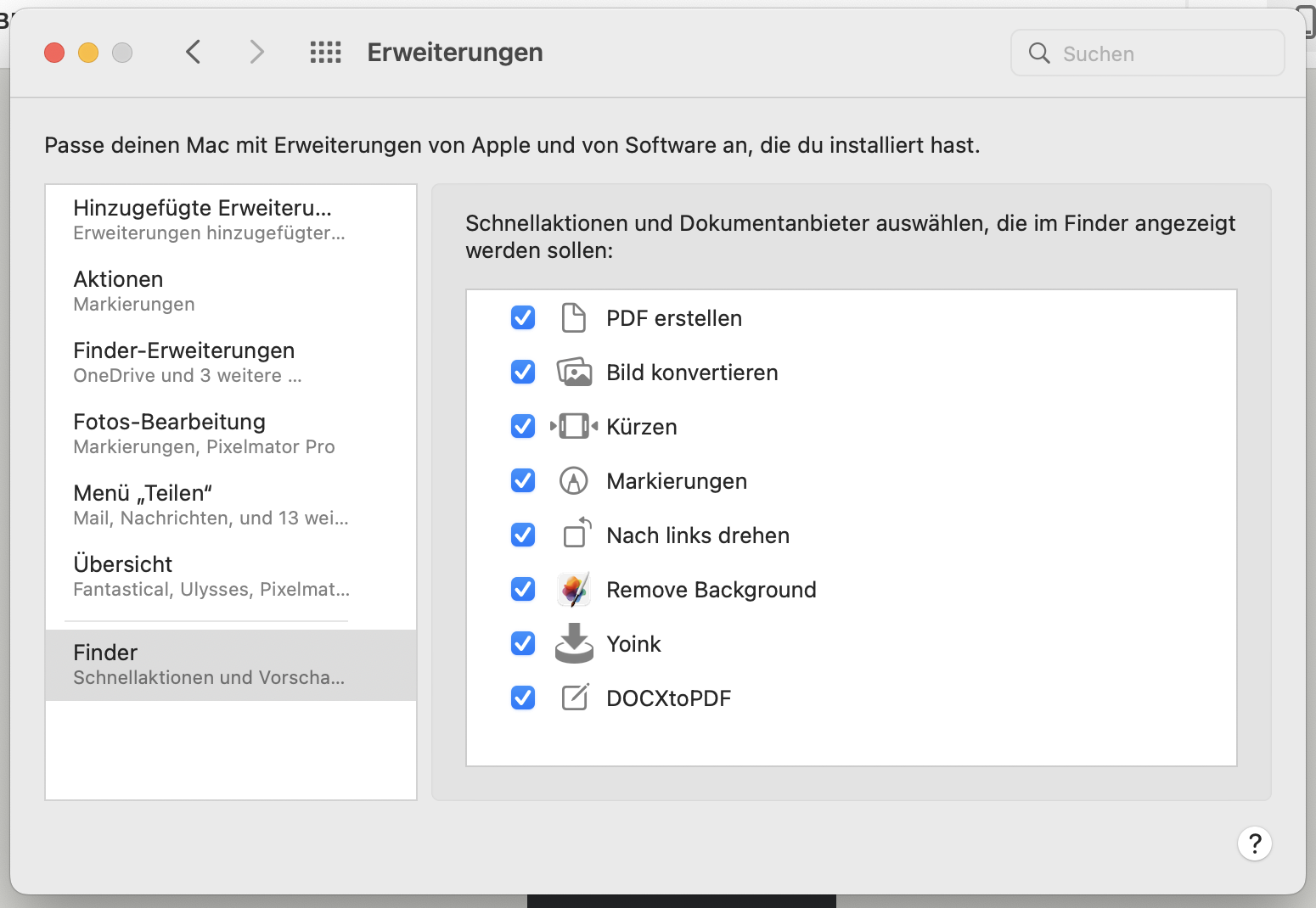Disable the Kürzen quick action checkbox

click(x=523, y=427)
